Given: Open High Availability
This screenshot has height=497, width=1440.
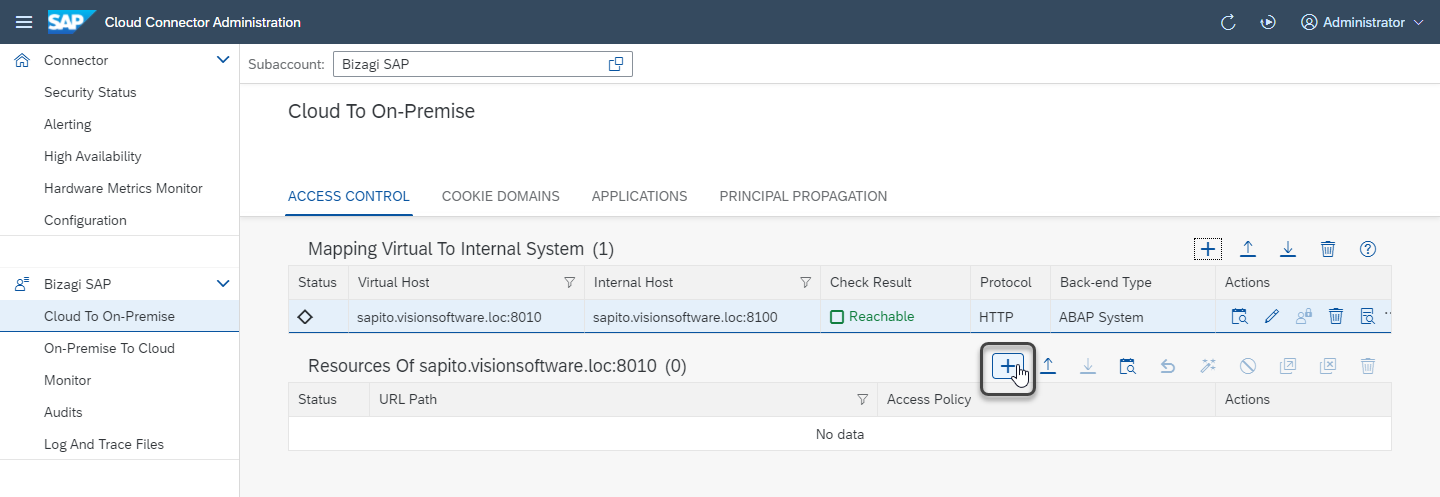Looking at the screenshot, I should [93, 156].
